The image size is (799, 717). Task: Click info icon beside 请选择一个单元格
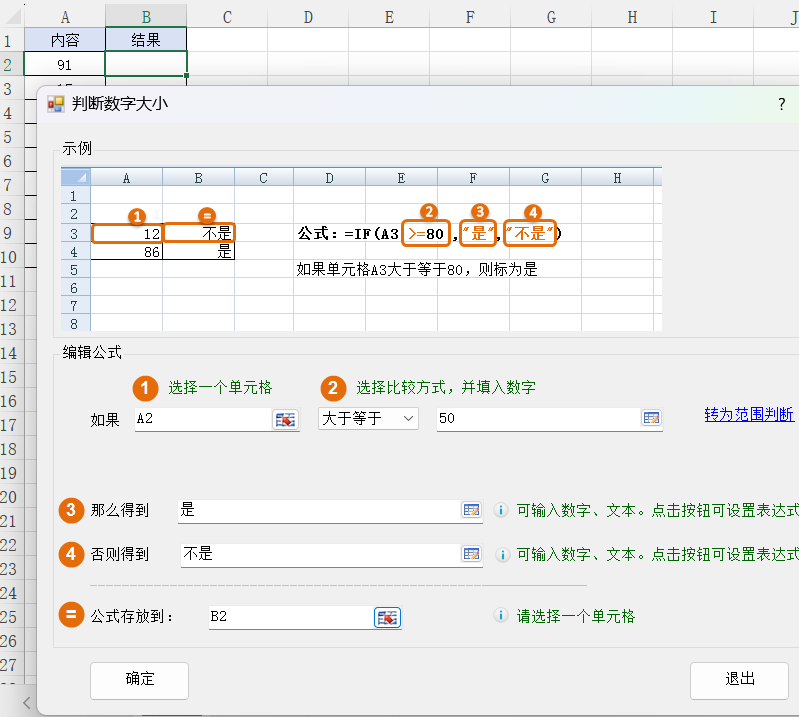[502, 617]
